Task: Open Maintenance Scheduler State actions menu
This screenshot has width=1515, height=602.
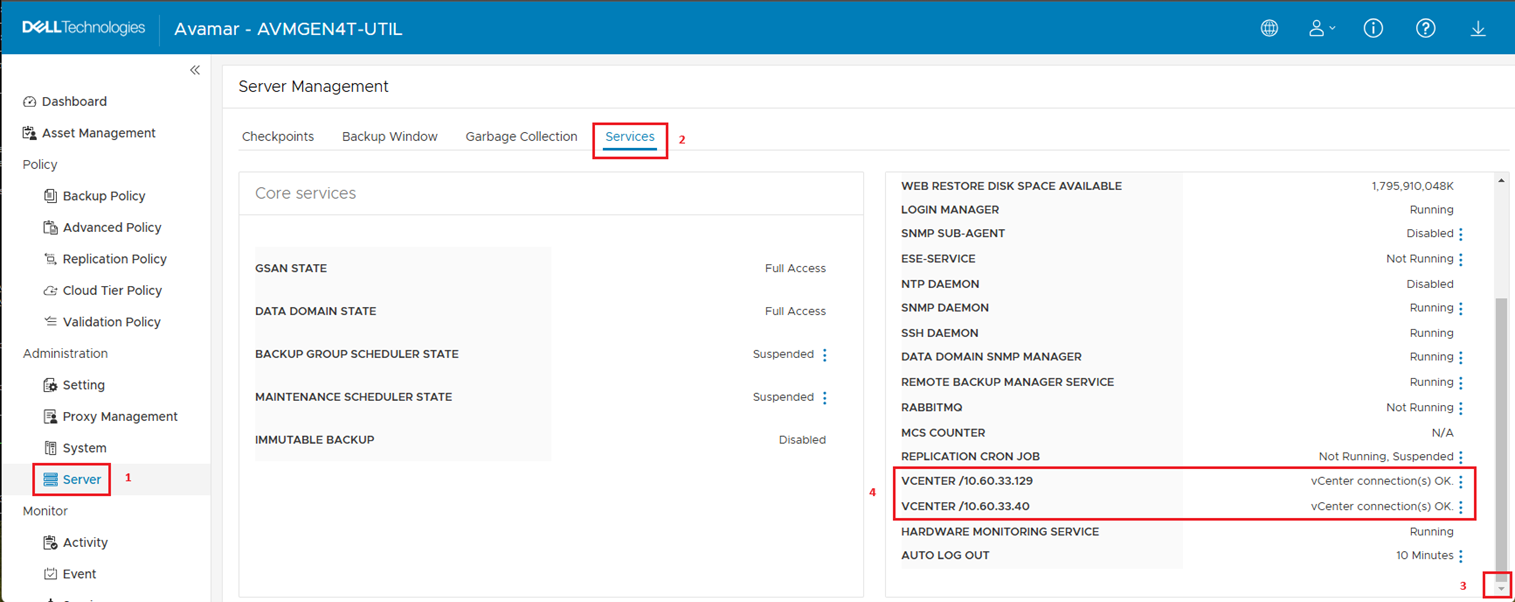Action: [825, 398]
